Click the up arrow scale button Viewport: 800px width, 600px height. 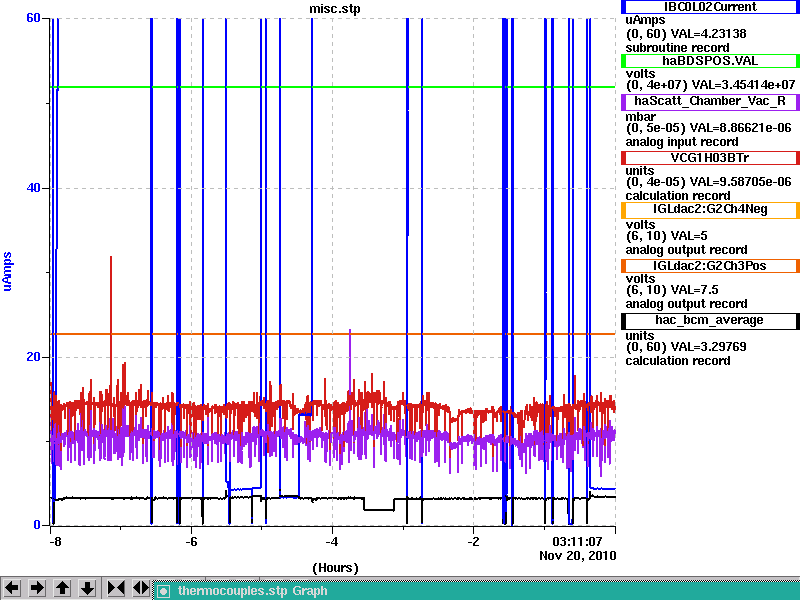coord(62,588)
